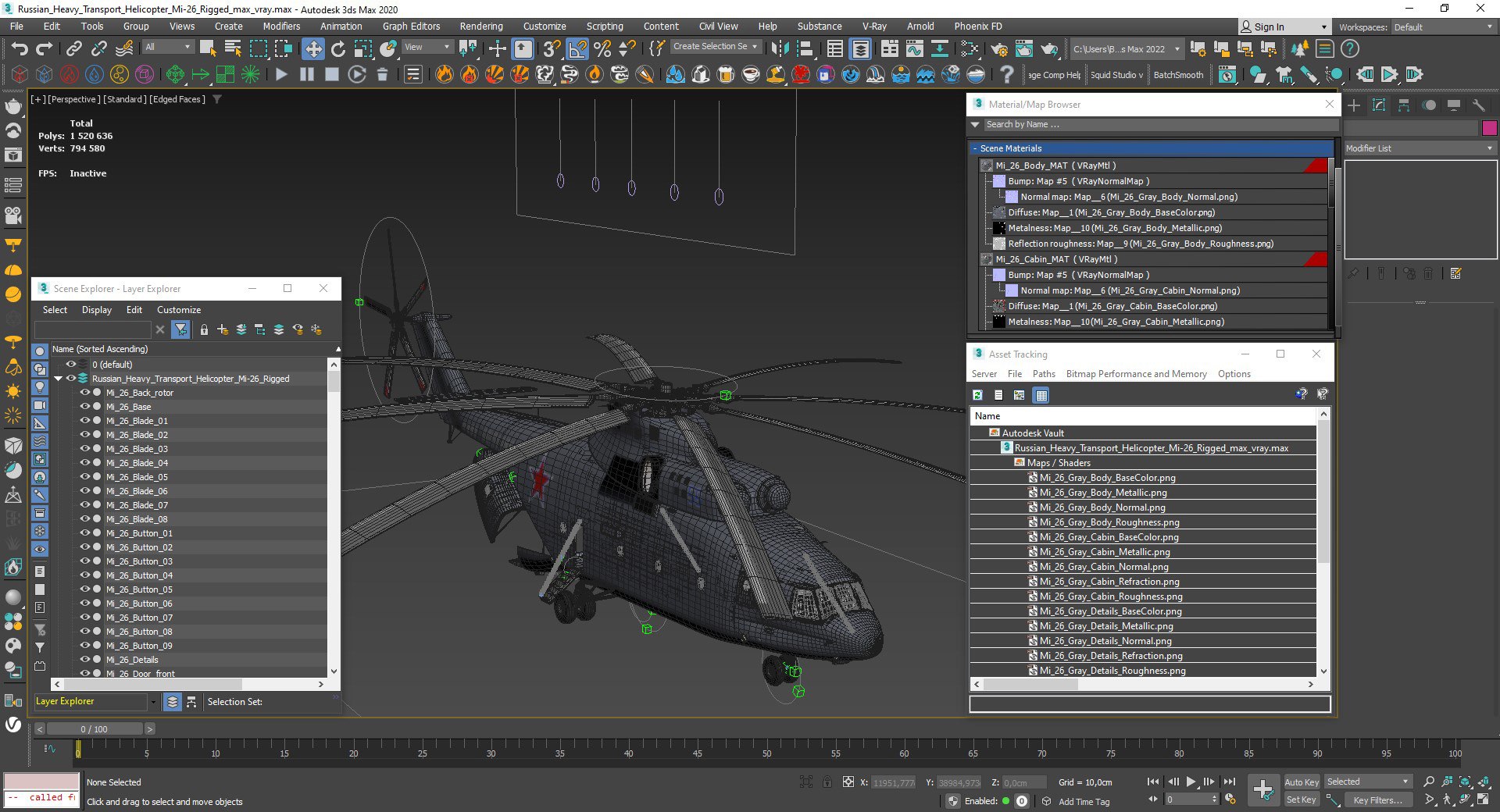Open the Modifier List dropdown

tap(1420, 148)
